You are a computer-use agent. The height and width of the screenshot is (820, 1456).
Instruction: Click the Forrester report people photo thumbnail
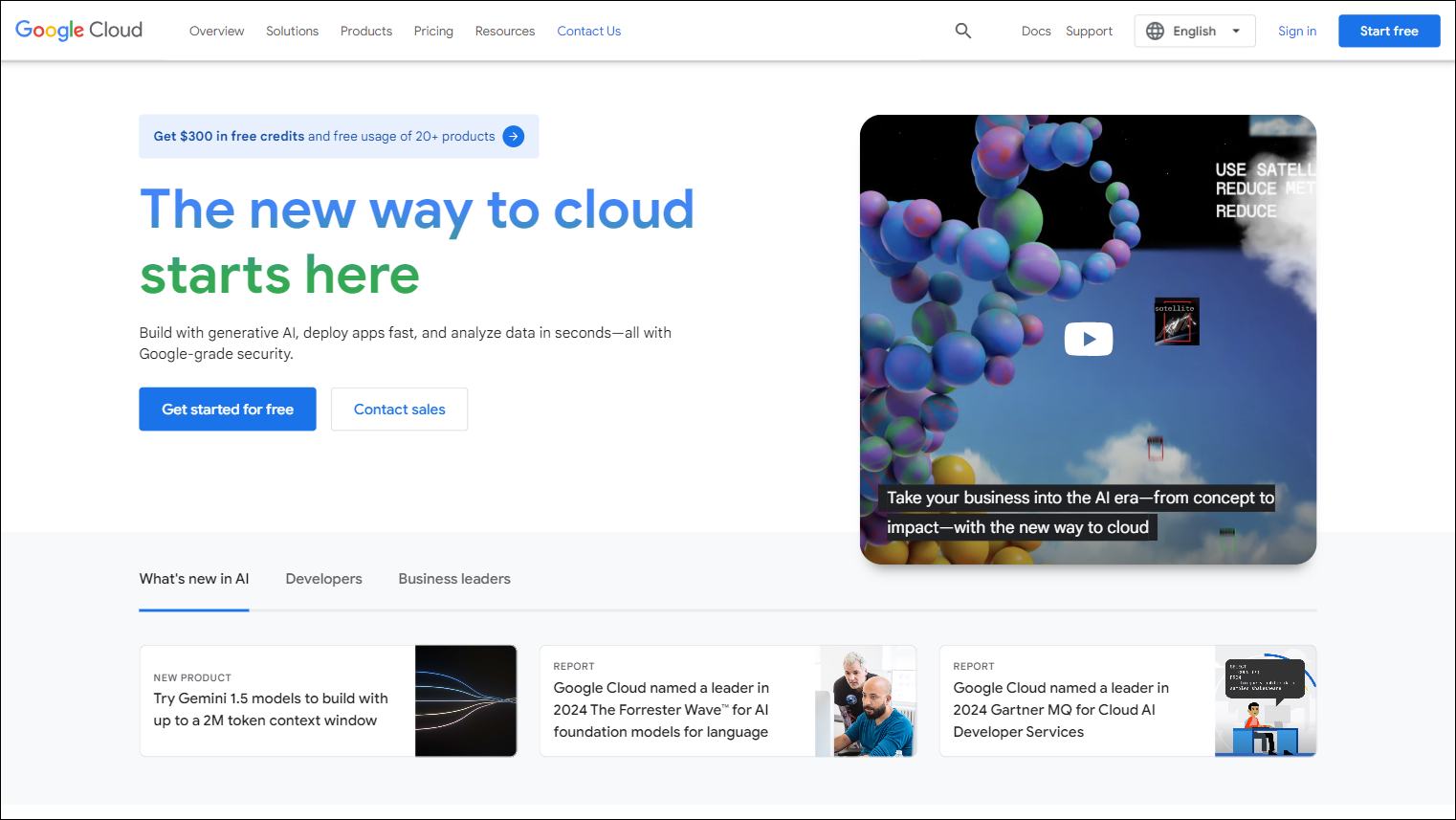click(x=866, y=700)
